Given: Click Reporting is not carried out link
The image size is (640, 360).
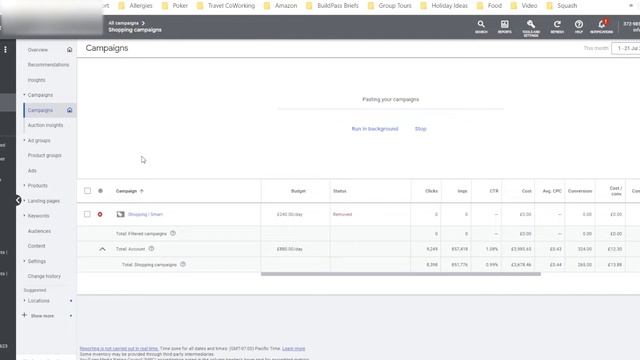Looking at the screenshot, I should coord(119,349).
